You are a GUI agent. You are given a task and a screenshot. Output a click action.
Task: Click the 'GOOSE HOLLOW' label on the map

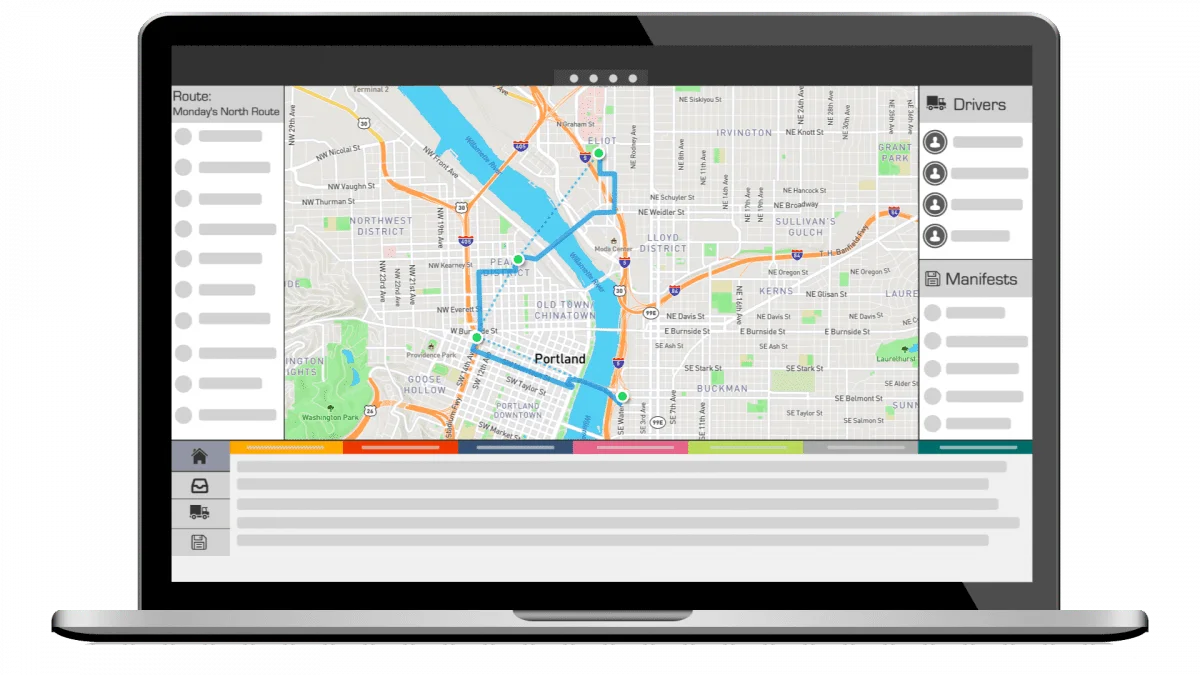click(x=425, y=385)
